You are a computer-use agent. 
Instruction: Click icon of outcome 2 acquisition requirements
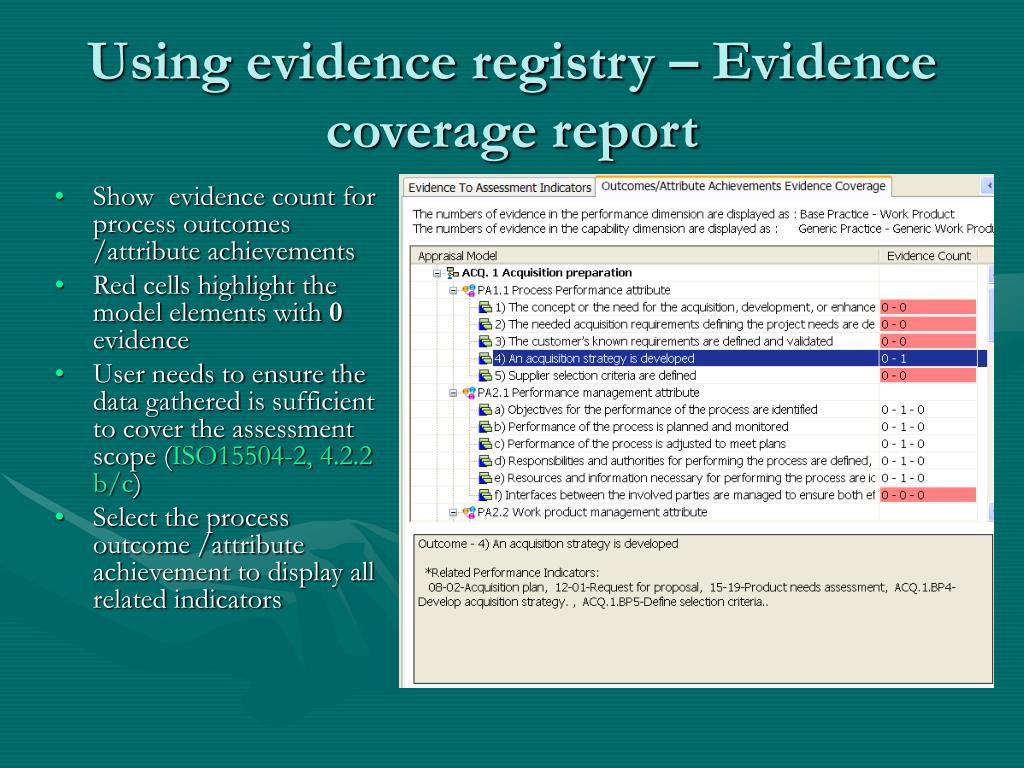tap(485, 324)
